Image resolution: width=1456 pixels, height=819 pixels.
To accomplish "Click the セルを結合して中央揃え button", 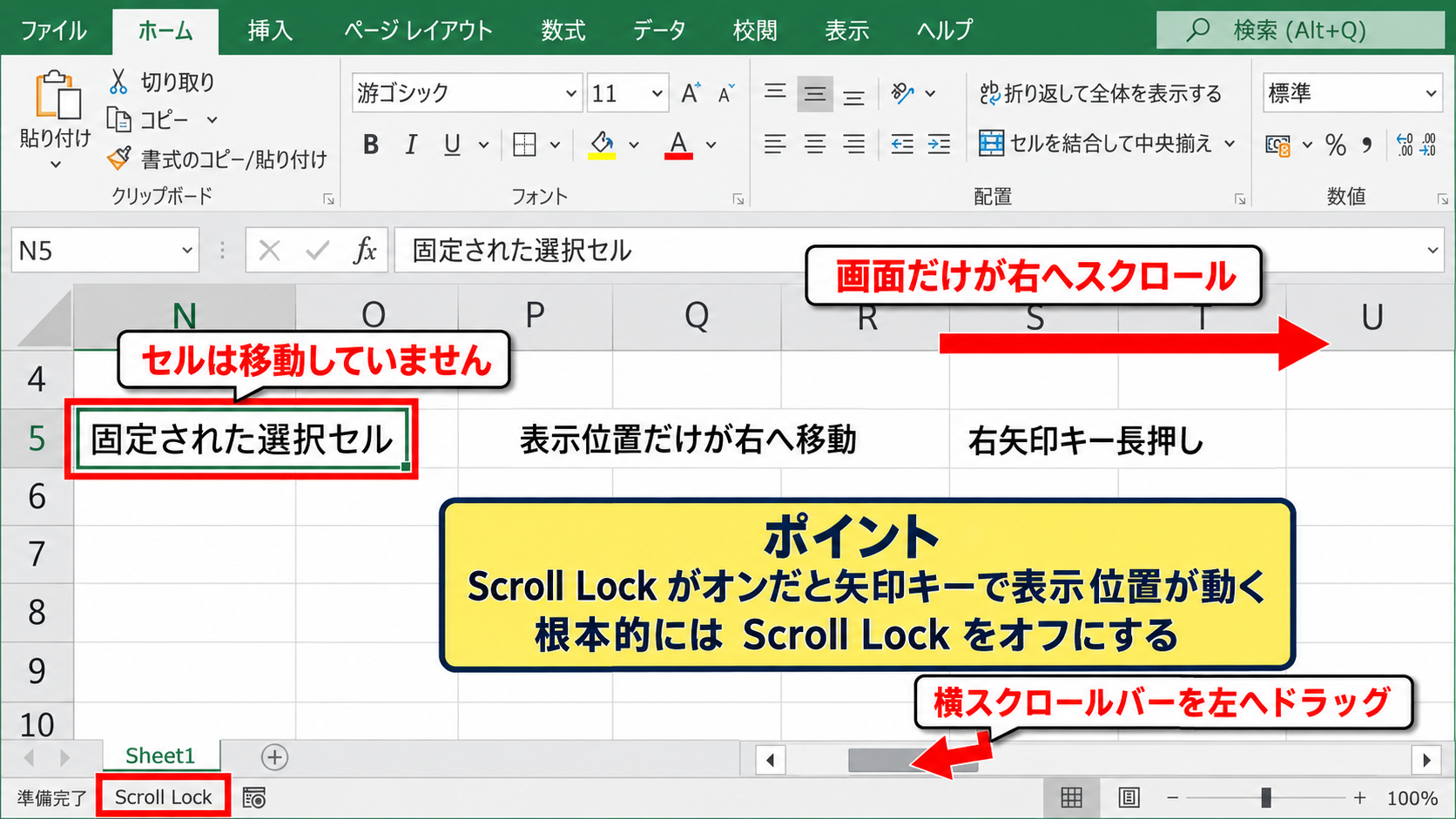I will [1095, 144].
